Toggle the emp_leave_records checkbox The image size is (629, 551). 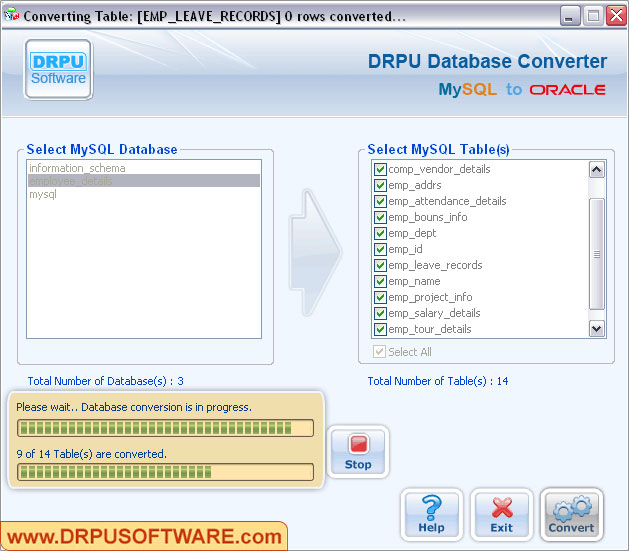pos(380,265)
